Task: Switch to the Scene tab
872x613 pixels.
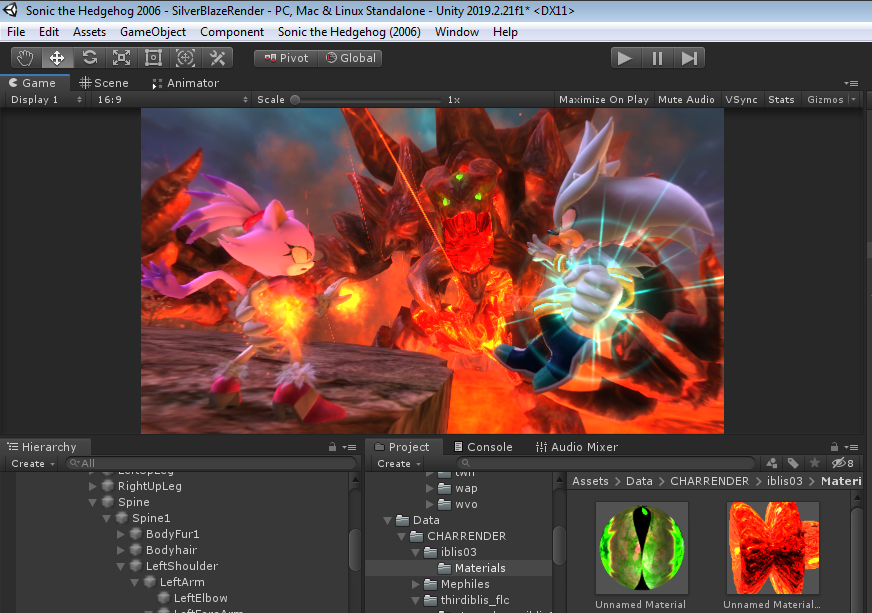Action: [104, 83]
